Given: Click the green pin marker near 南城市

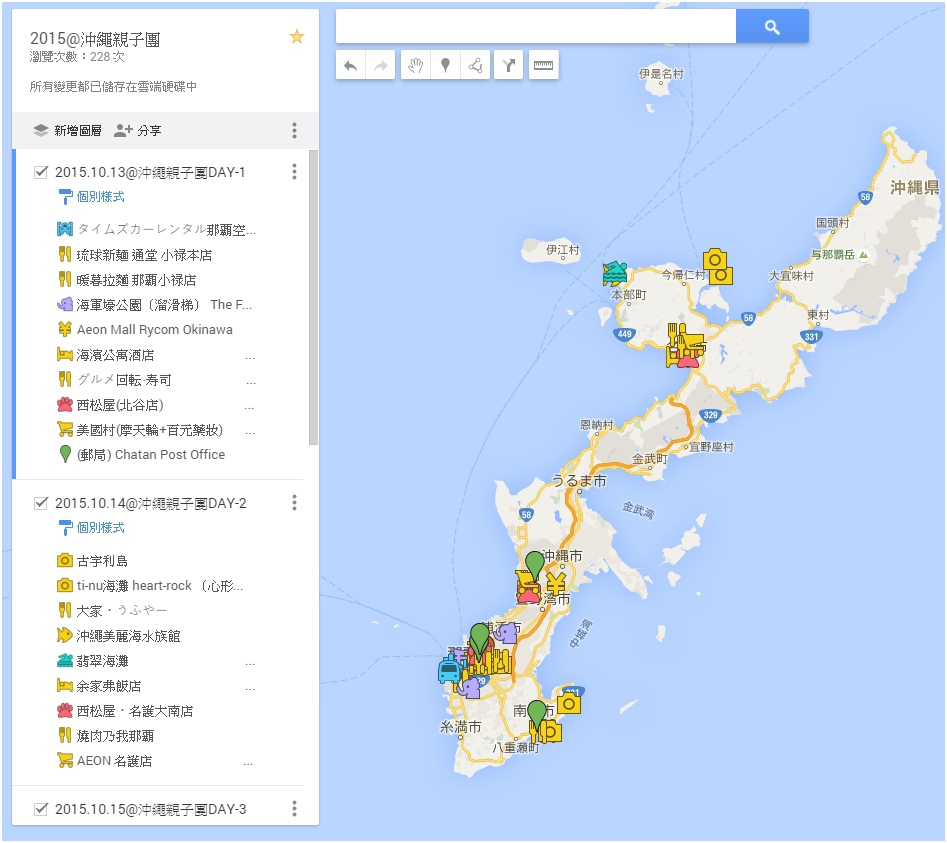Looking at the screenshot, I should [x=536, y=716].
